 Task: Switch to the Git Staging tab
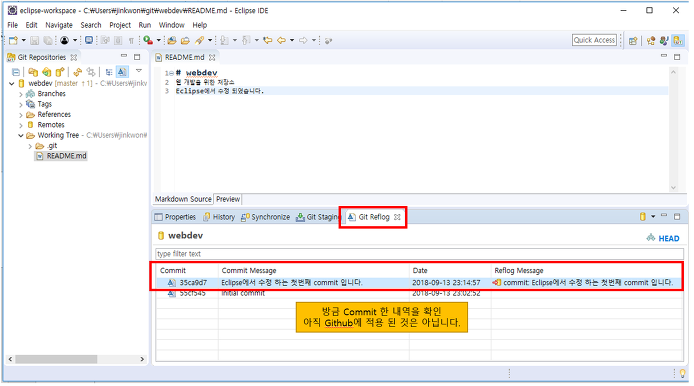click(x=319, y=217)
